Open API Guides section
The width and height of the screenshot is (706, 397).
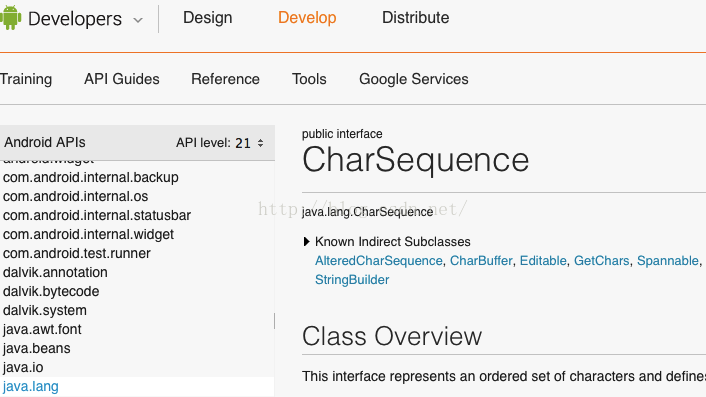tap(122, 79)
